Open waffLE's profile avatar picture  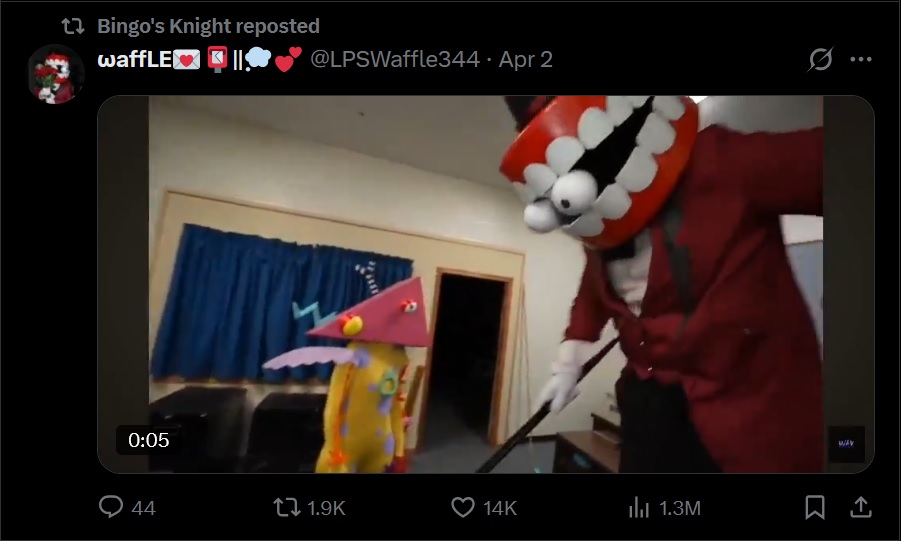(56, 75)
